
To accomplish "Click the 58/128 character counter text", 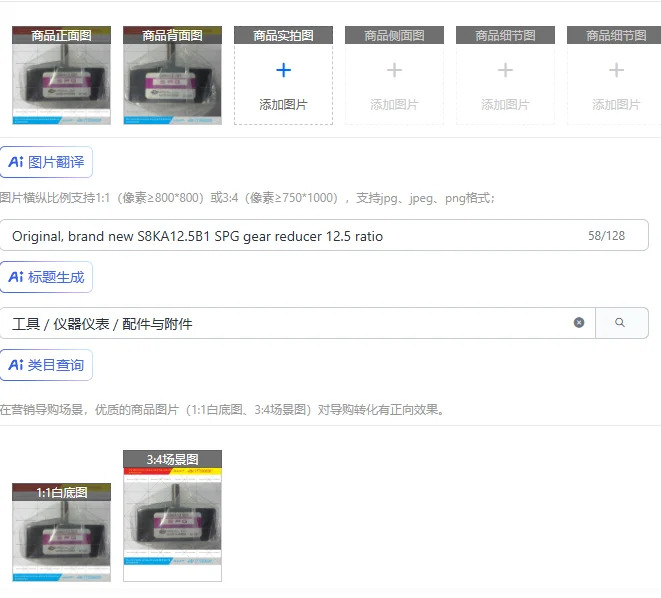I will (x=607, y=236).
